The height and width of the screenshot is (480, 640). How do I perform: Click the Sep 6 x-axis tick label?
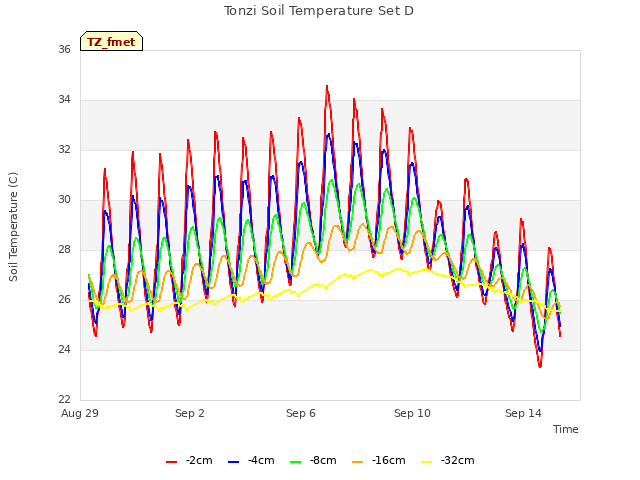point(301,413)
